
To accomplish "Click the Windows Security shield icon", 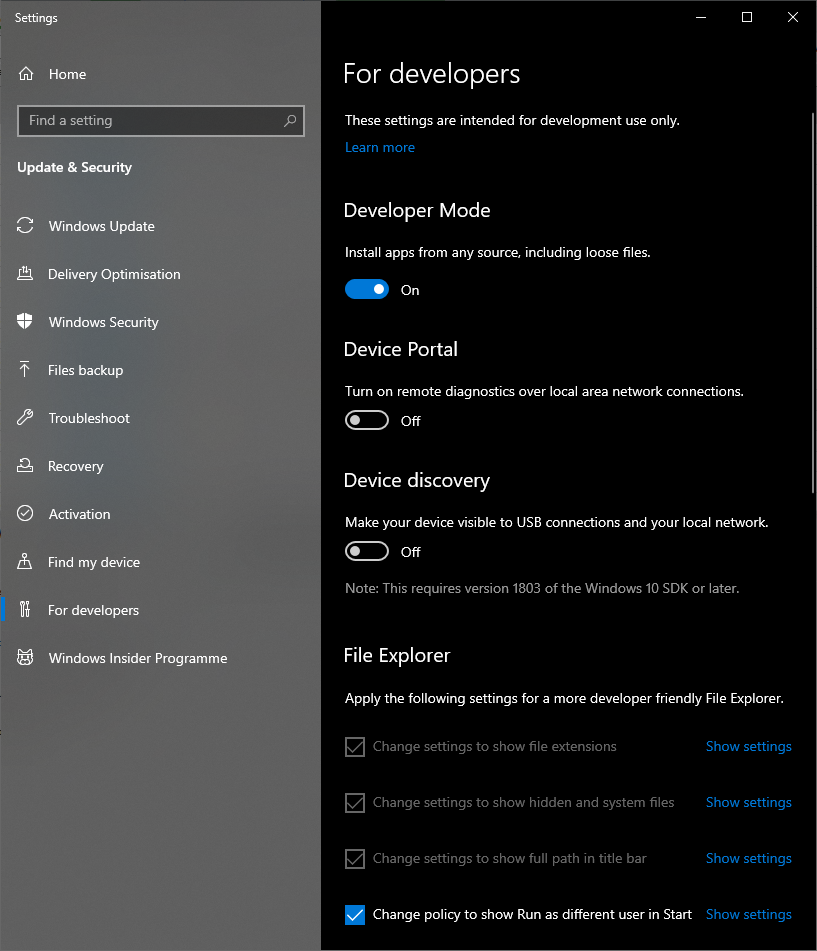I will pos(25,321).
